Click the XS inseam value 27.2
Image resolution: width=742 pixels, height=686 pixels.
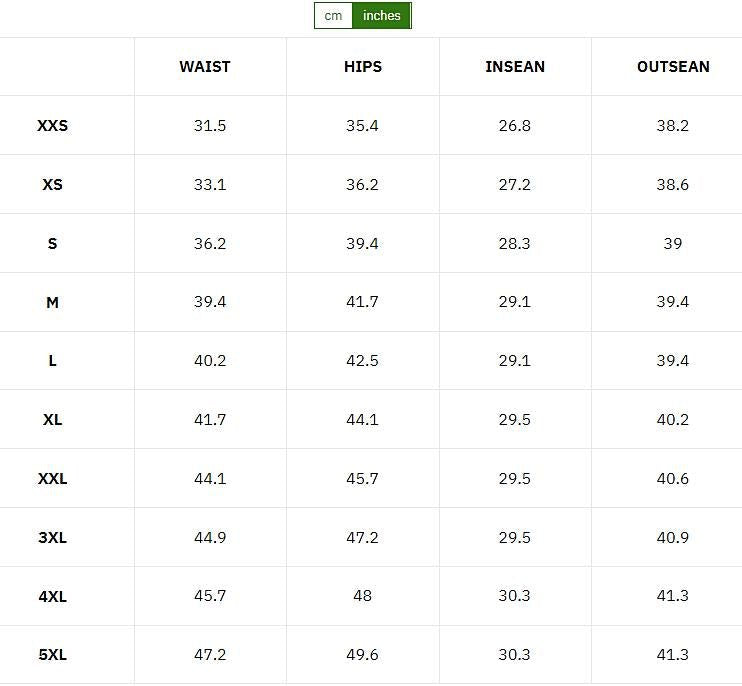click(x=515, y=185)
